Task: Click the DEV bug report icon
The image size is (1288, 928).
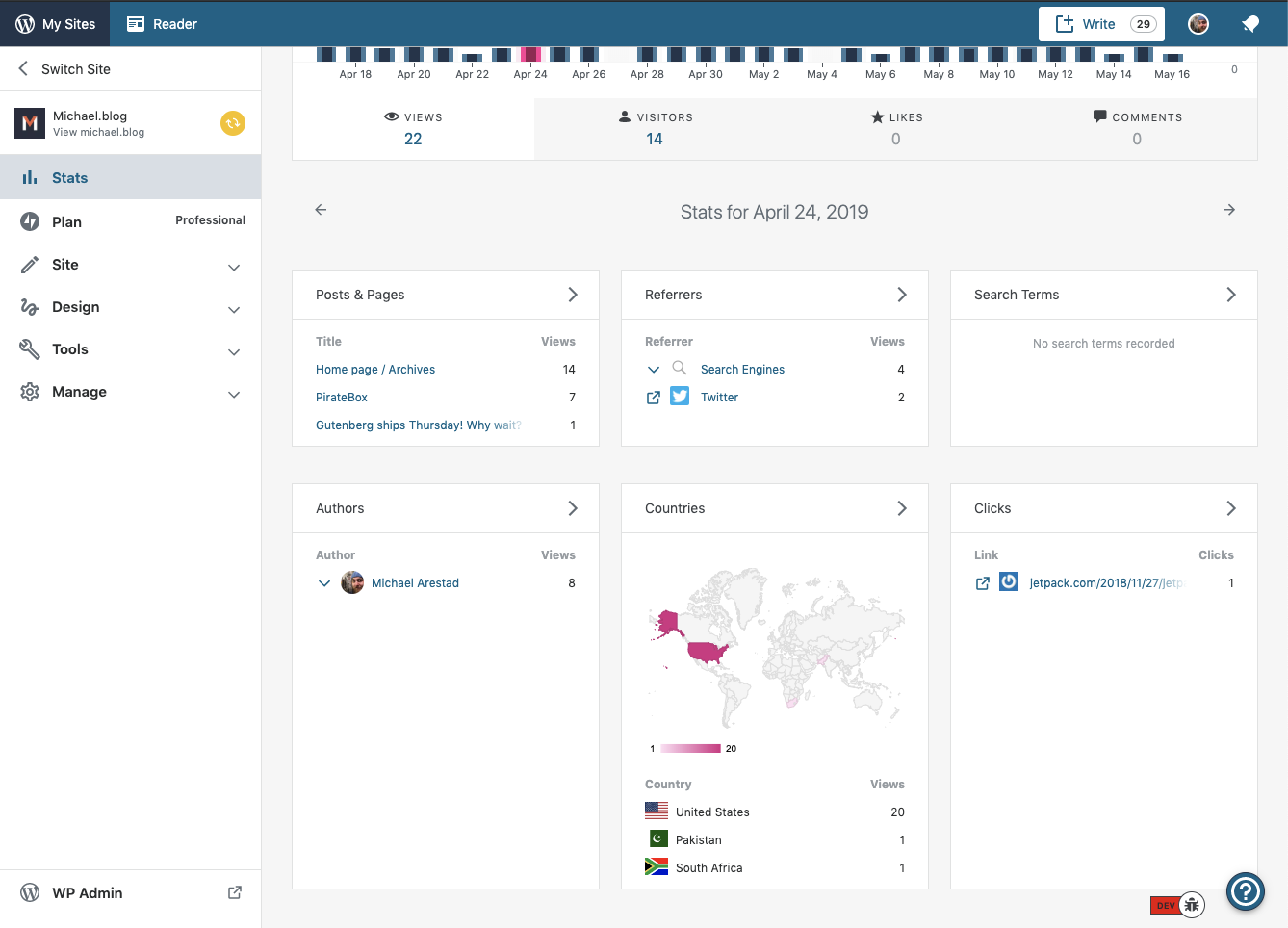Action: (1192, 905)
